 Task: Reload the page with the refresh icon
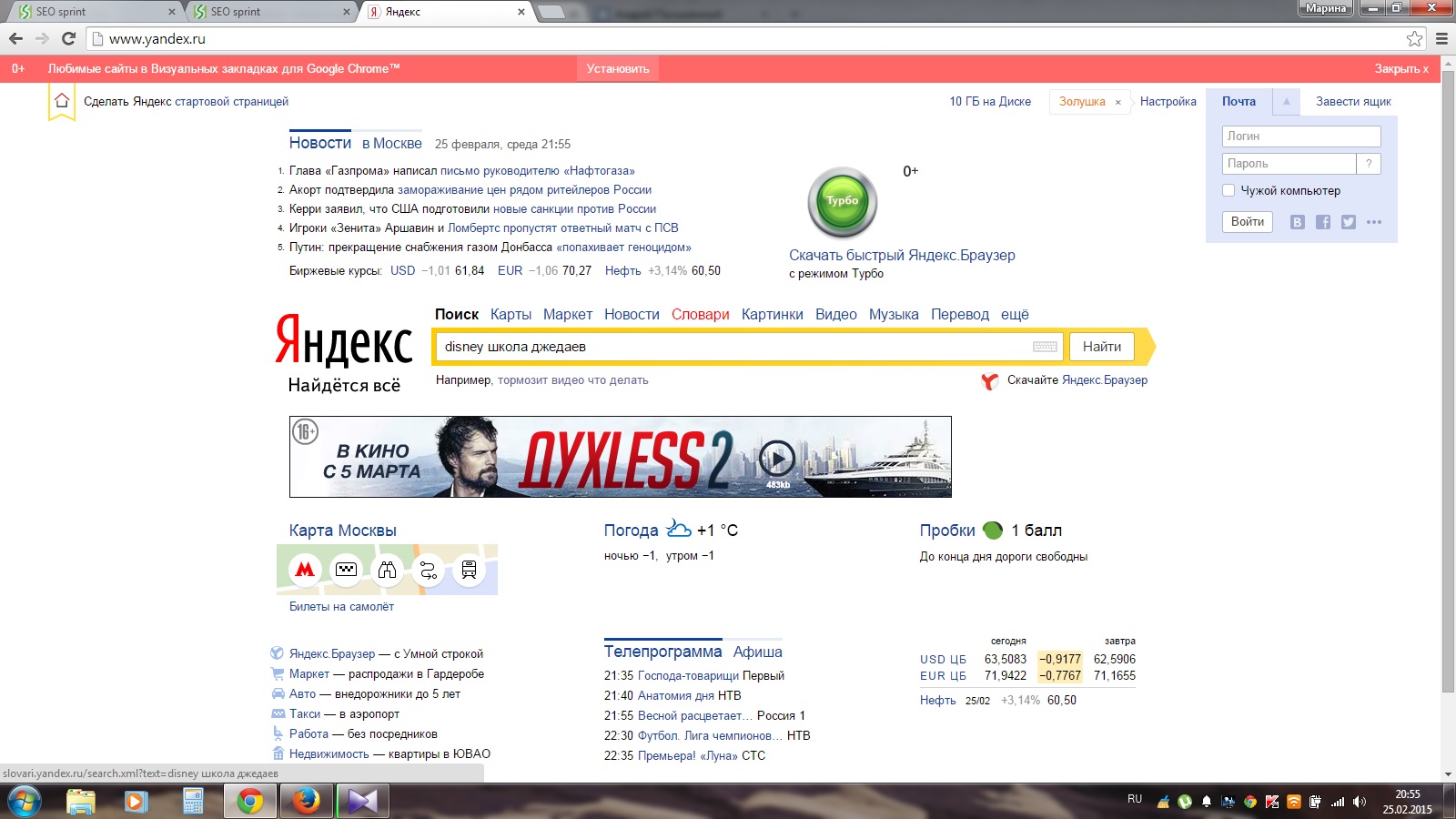click(x=68, y=38)
